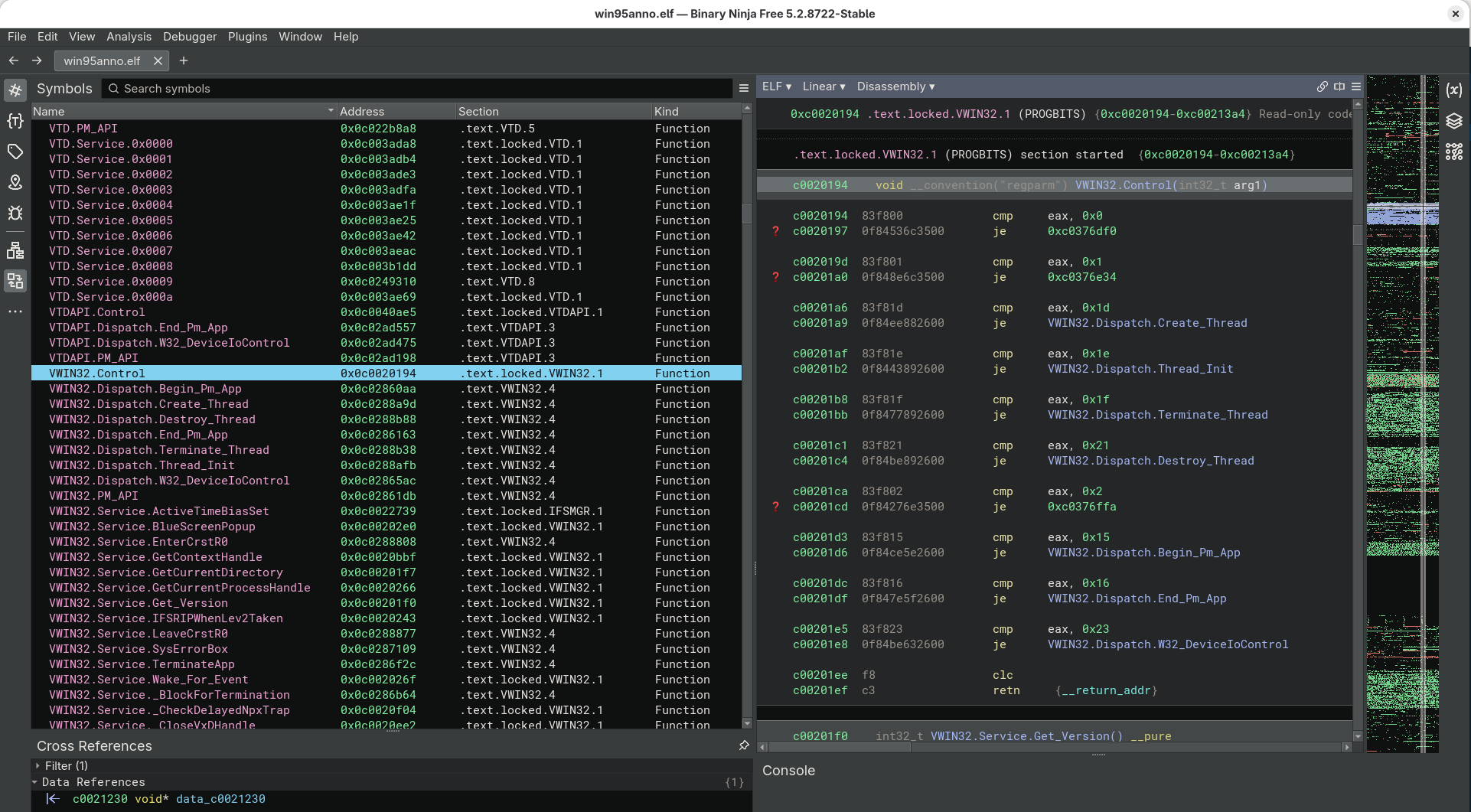This screenshot has width=1471, height=812.
Task: Open the Types sidebar panel
Action: (15, 121)
